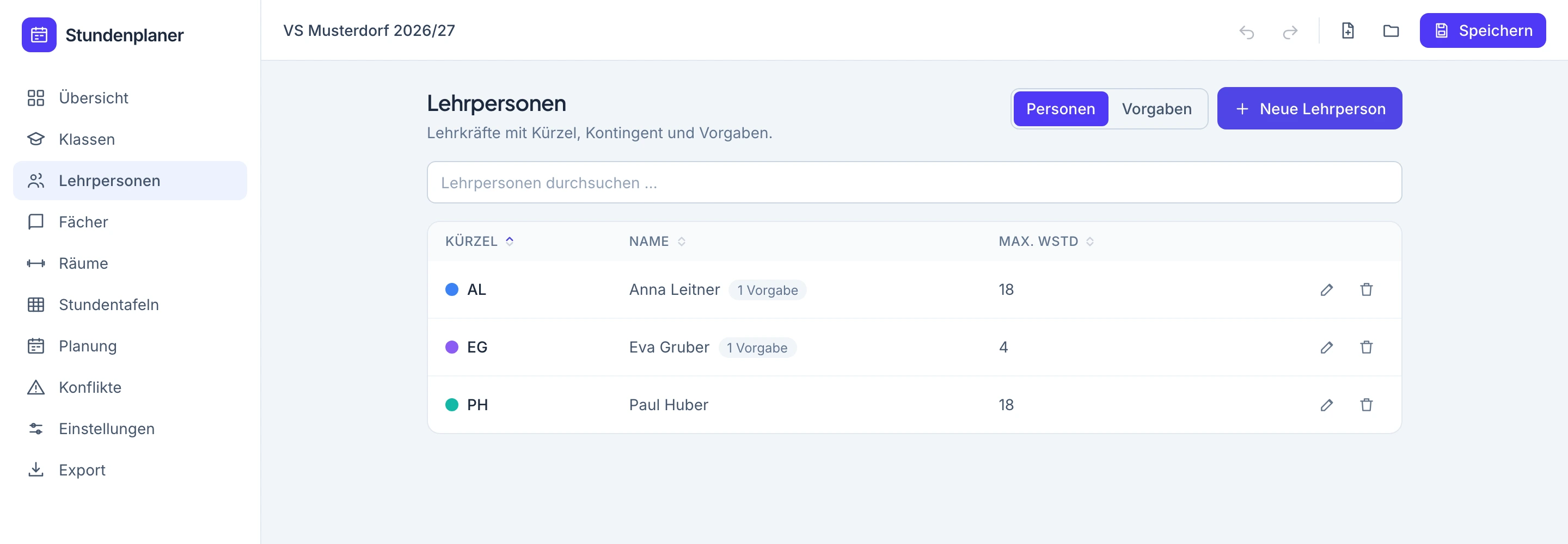Delete Eva Gruber with trash icon
This screenshot has width=1568, height=544.
(x=1367, y=348)
